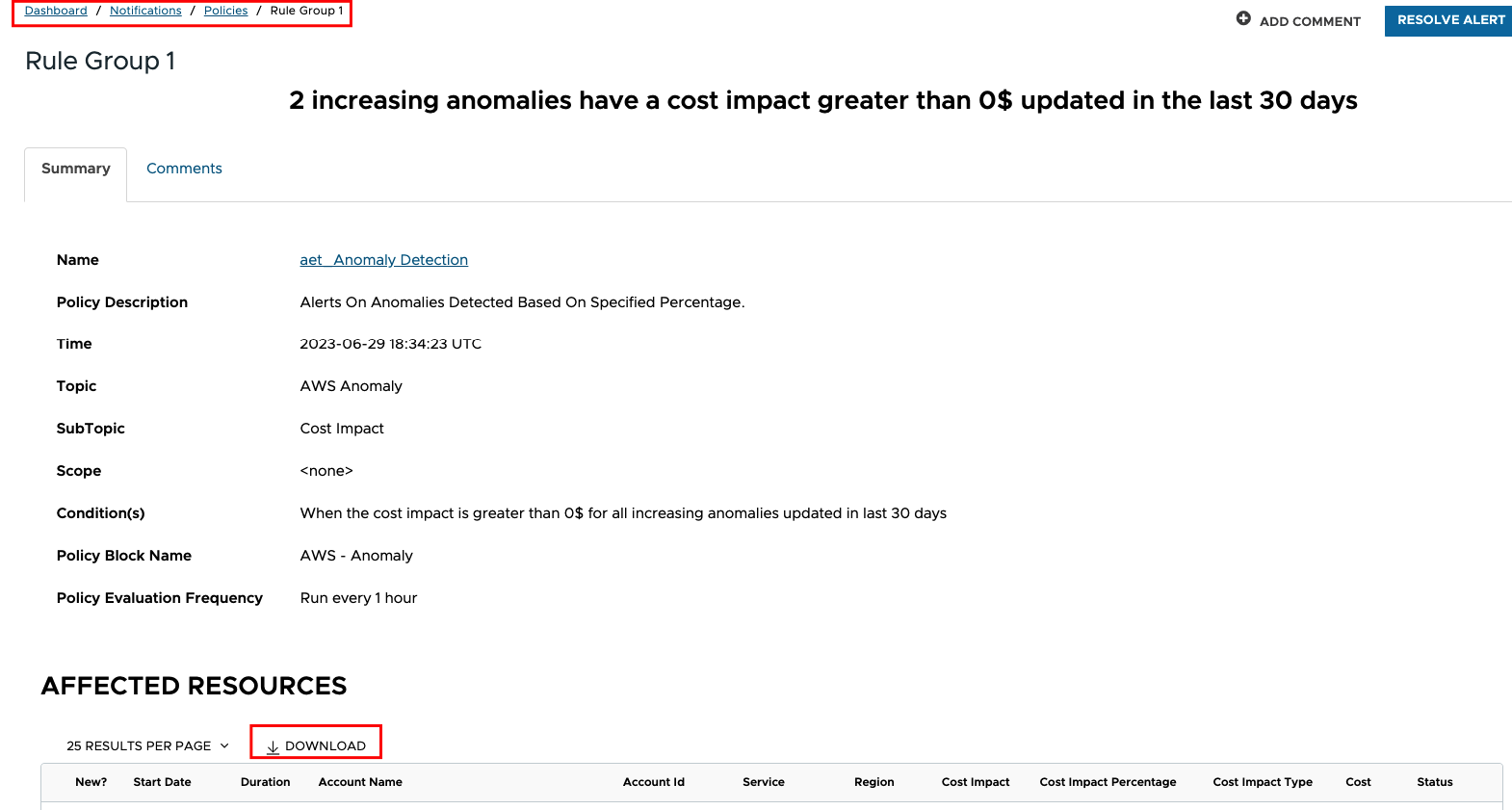
Task: Click the Region column header
Action: point(873,782)
